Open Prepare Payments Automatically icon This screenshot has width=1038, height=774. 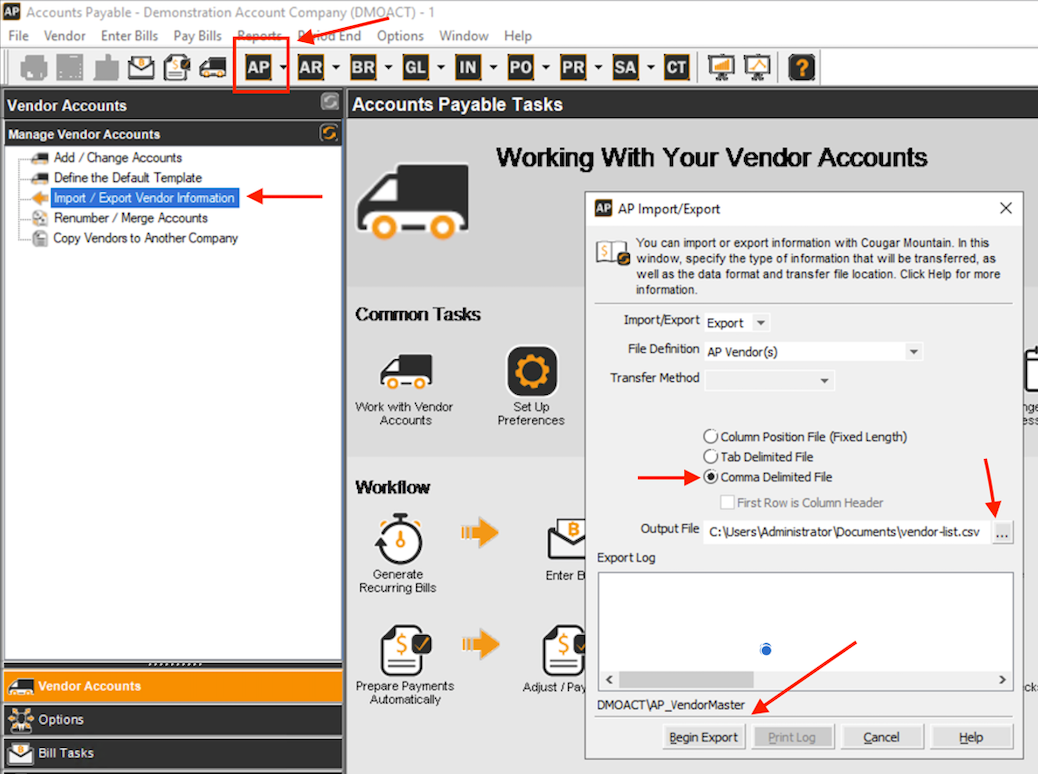[404, 650]
